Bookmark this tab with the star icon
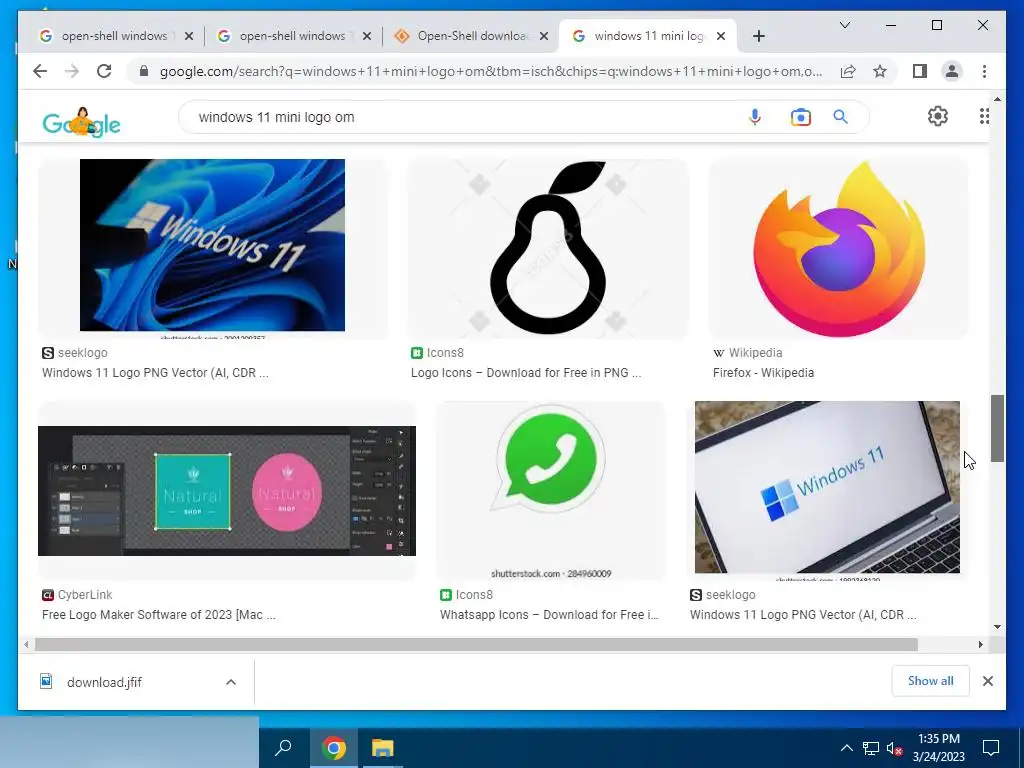The image size is (1024, 768). (880, 71)
